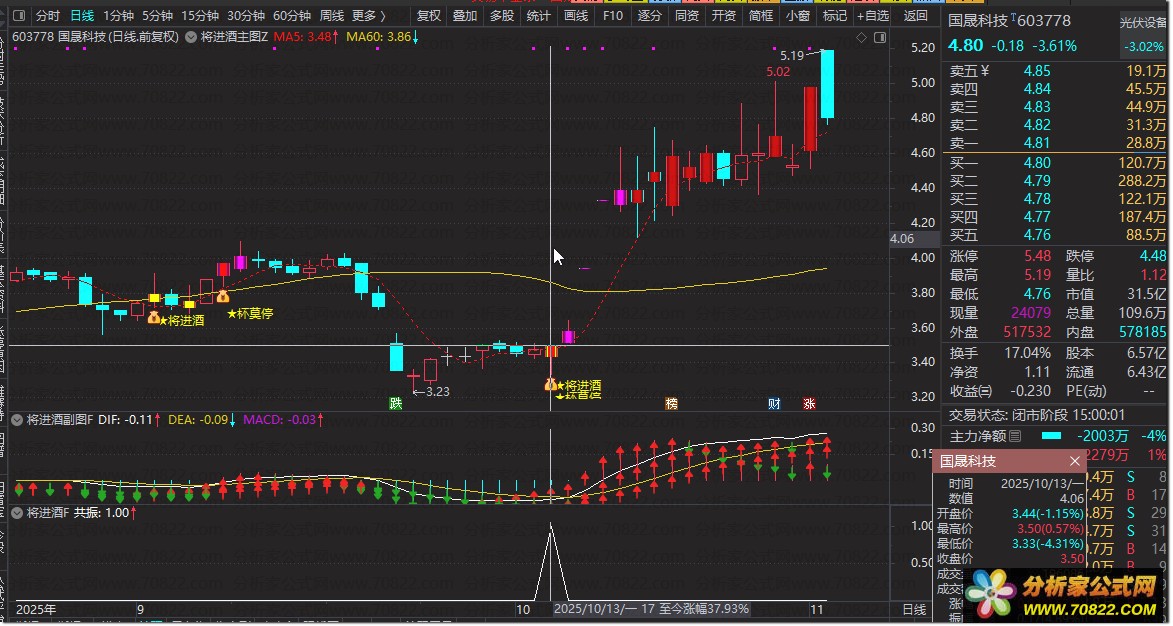
Task: Click 分析家公式网 logo link
Action: coord(1062,595)
